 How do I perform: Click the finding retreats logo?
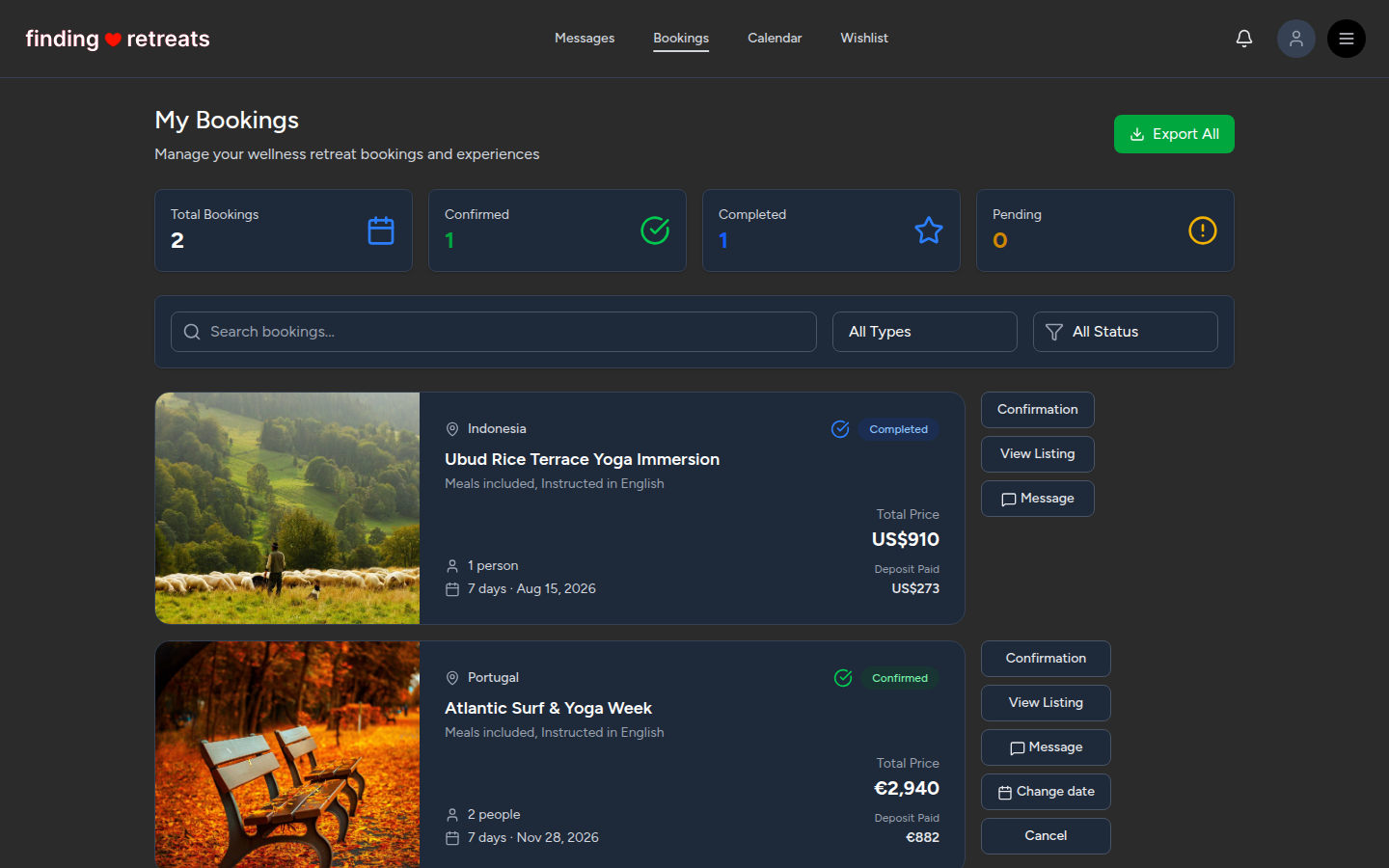(x=118, y=39)
